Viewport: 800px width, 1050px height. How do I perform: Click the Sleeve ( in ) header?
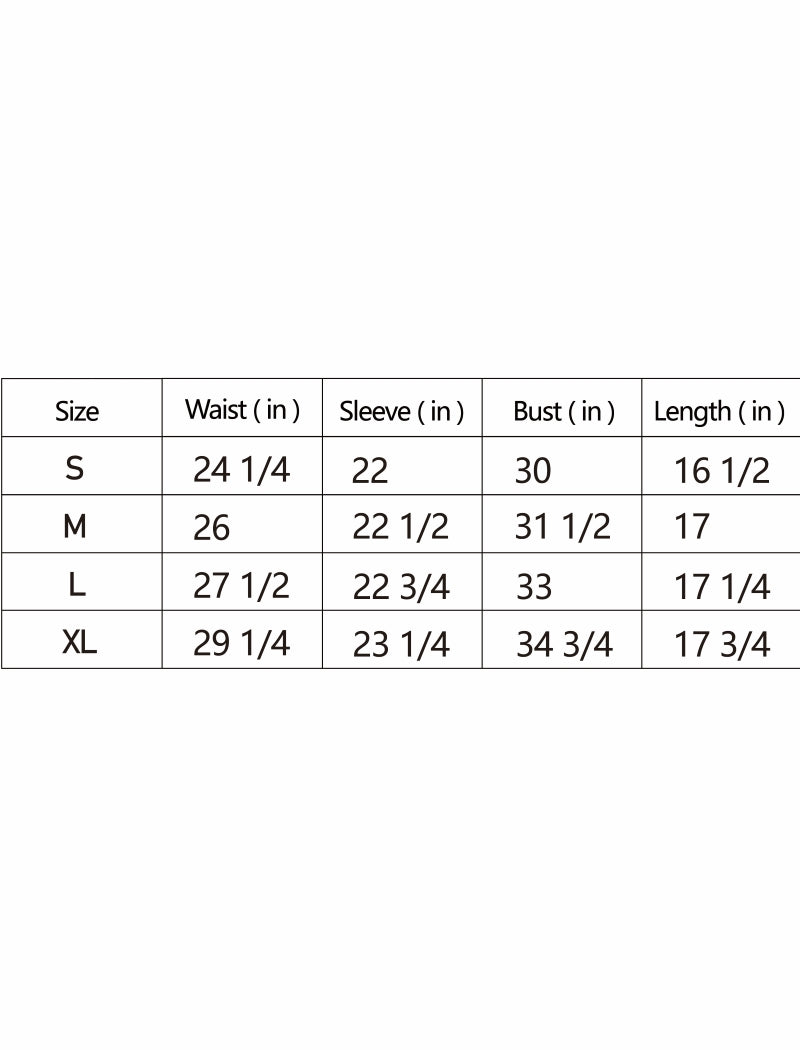pyautogui.click(x=401, y=411)
